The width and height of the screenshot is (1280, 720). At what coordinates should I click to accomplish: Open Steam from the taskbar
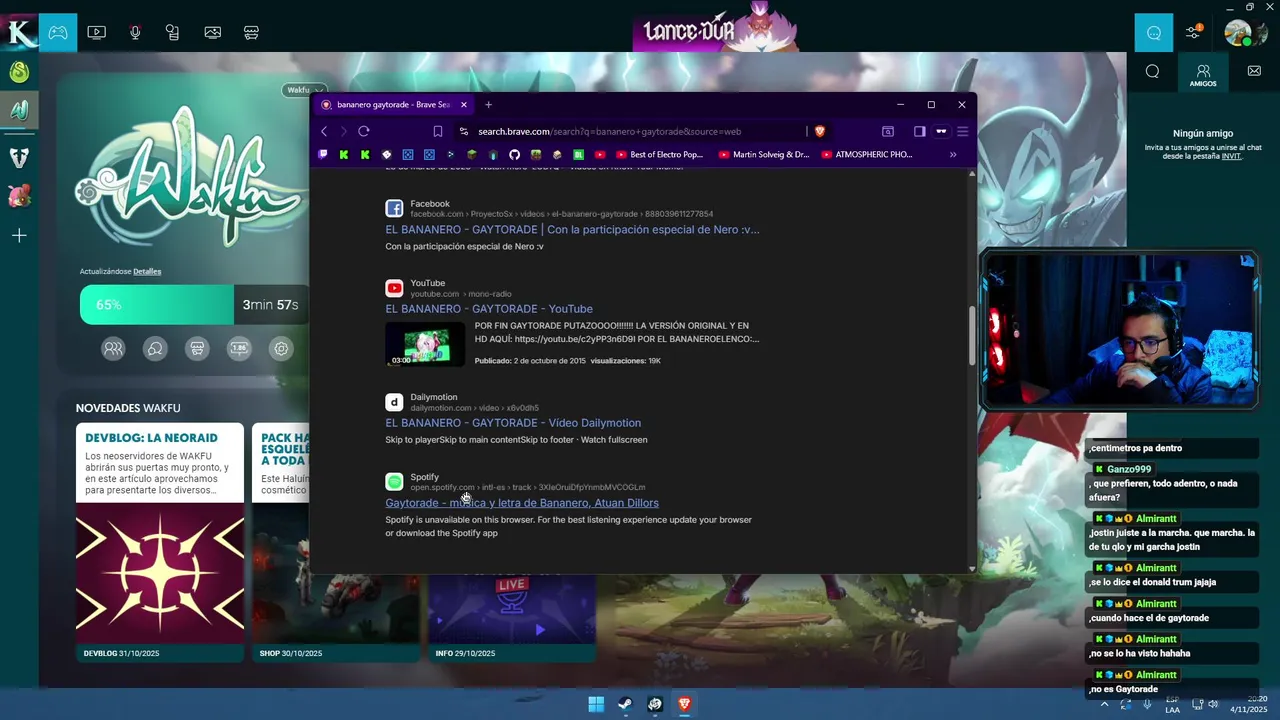click(x=625, y=704)
